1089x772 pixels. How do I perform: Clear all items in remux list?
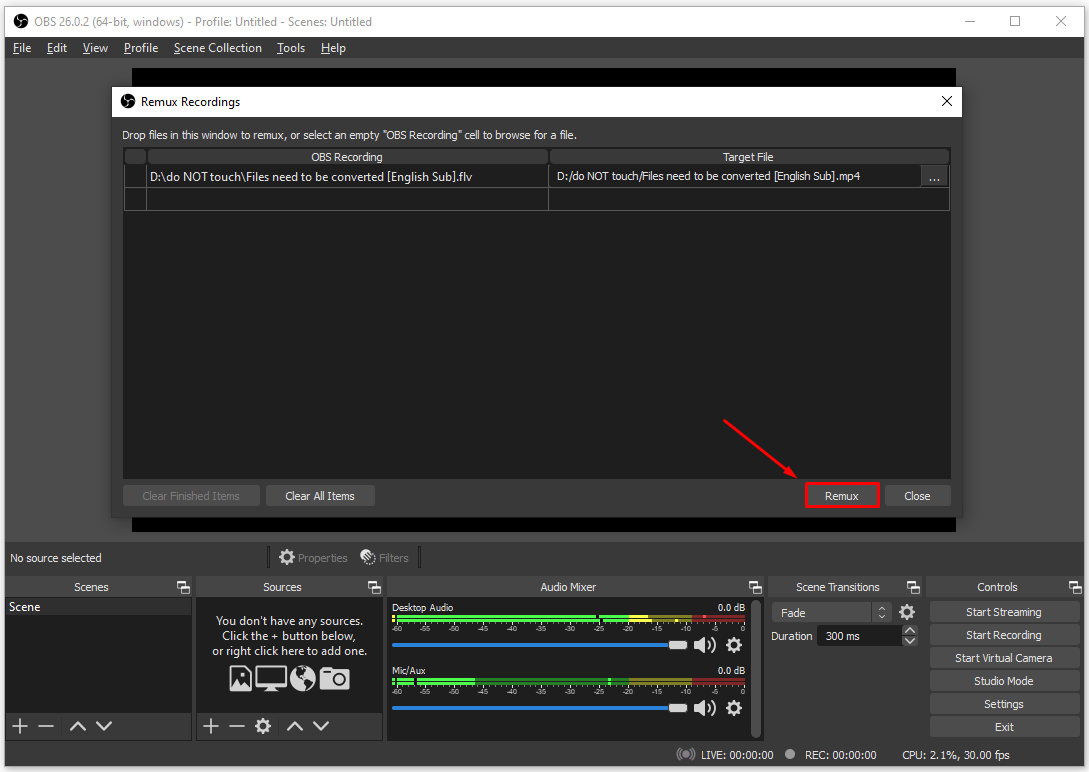coord(319,496)
